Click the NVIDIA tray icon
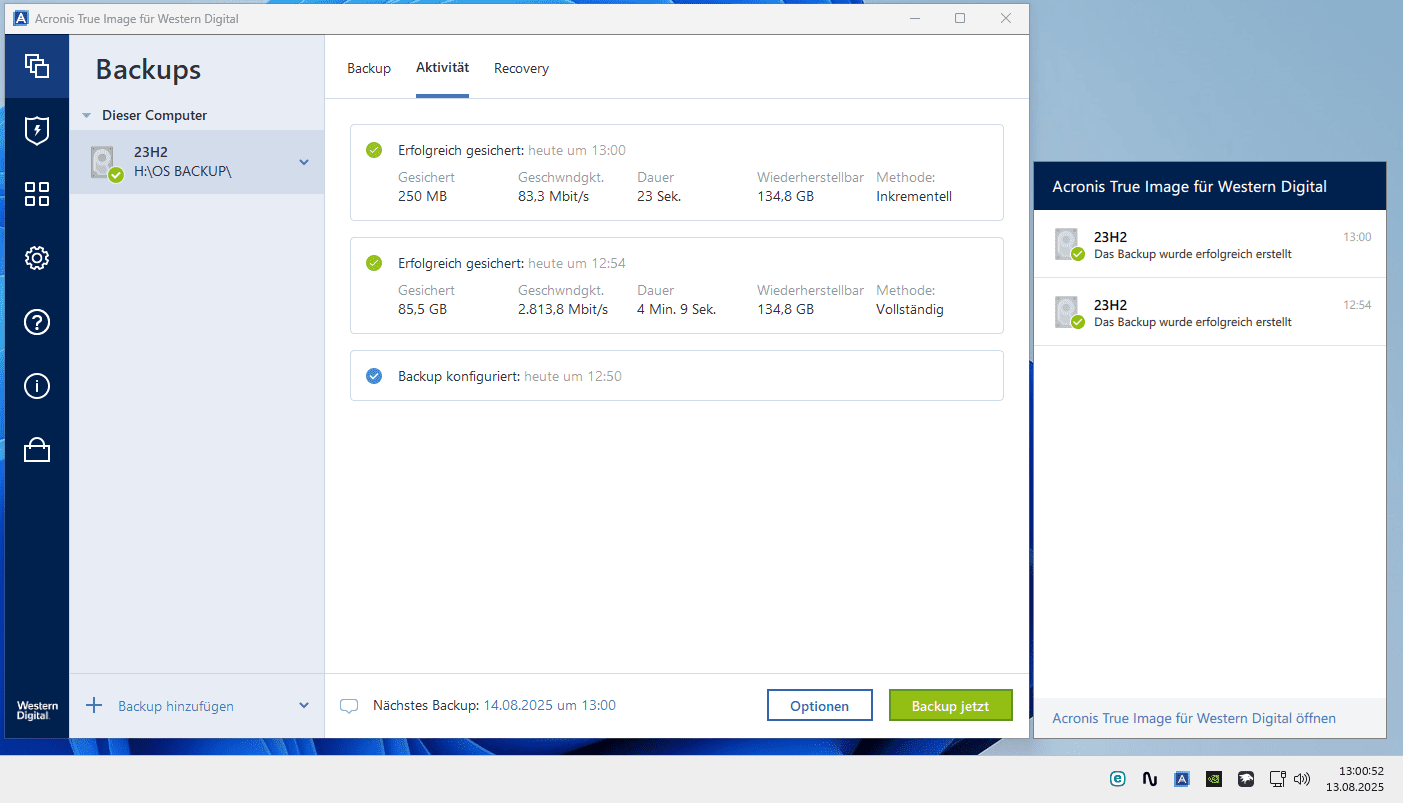1403x803 pixels. click(x=1213, y=778)
